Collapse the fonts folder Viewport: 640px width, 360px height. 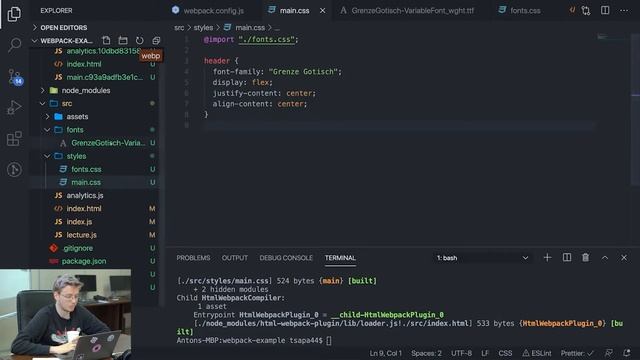tap(75, 129)
